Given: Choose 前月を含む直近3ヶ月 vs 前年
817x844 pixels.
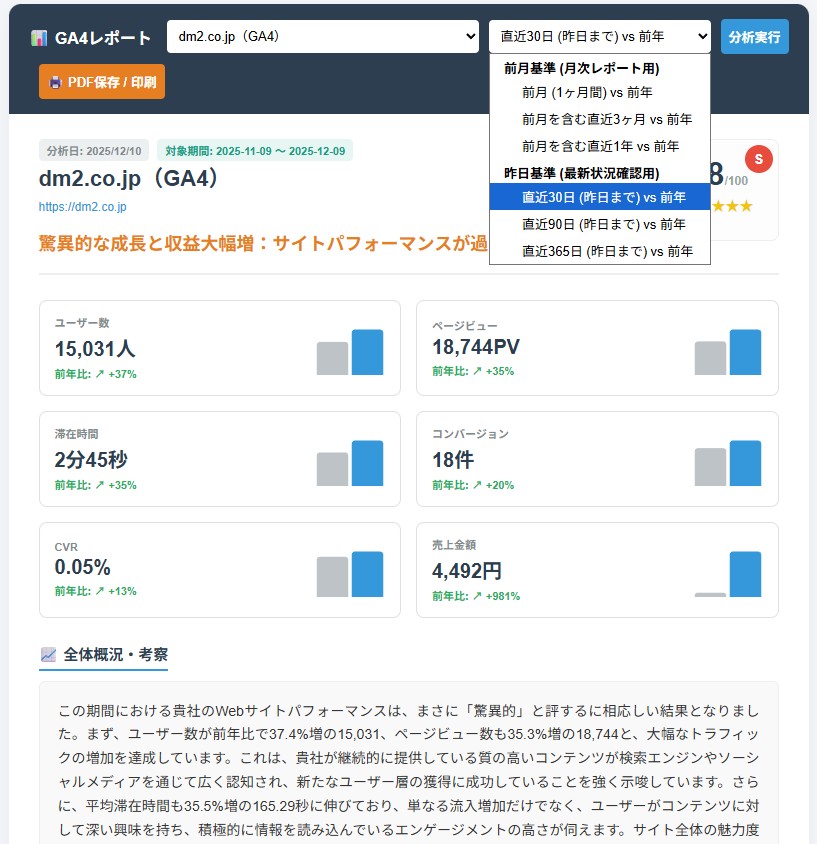Looking at the screenshot, I should point(606,119).
